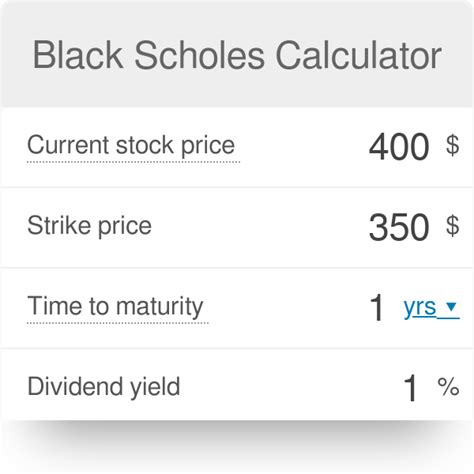Click the dollar sign beside 350
474x474 pixels.
coord(452,226)
